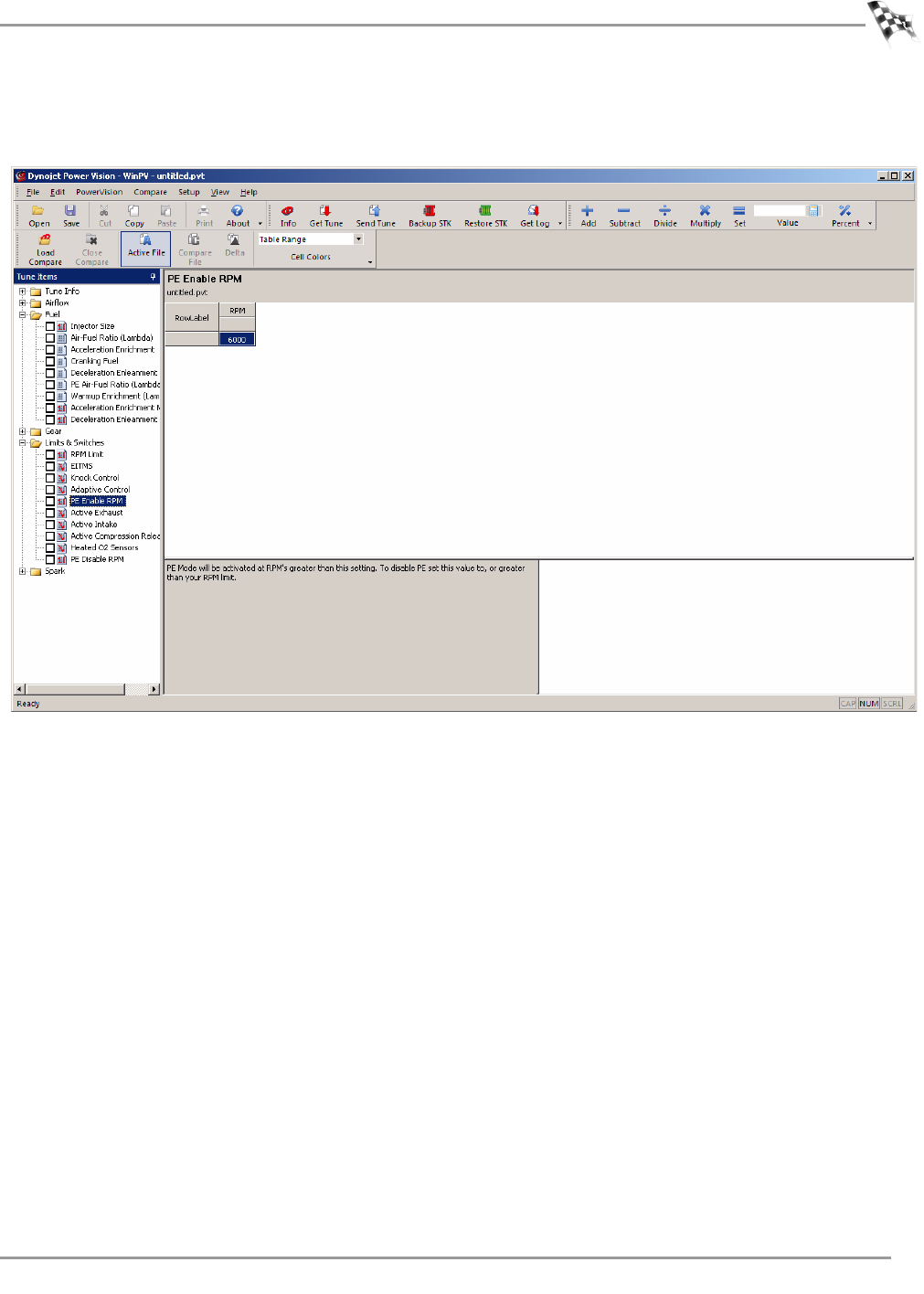Open the Table Range dropdown
Viewport: 924px width, 1294px height.
click(x=358, y=239)
